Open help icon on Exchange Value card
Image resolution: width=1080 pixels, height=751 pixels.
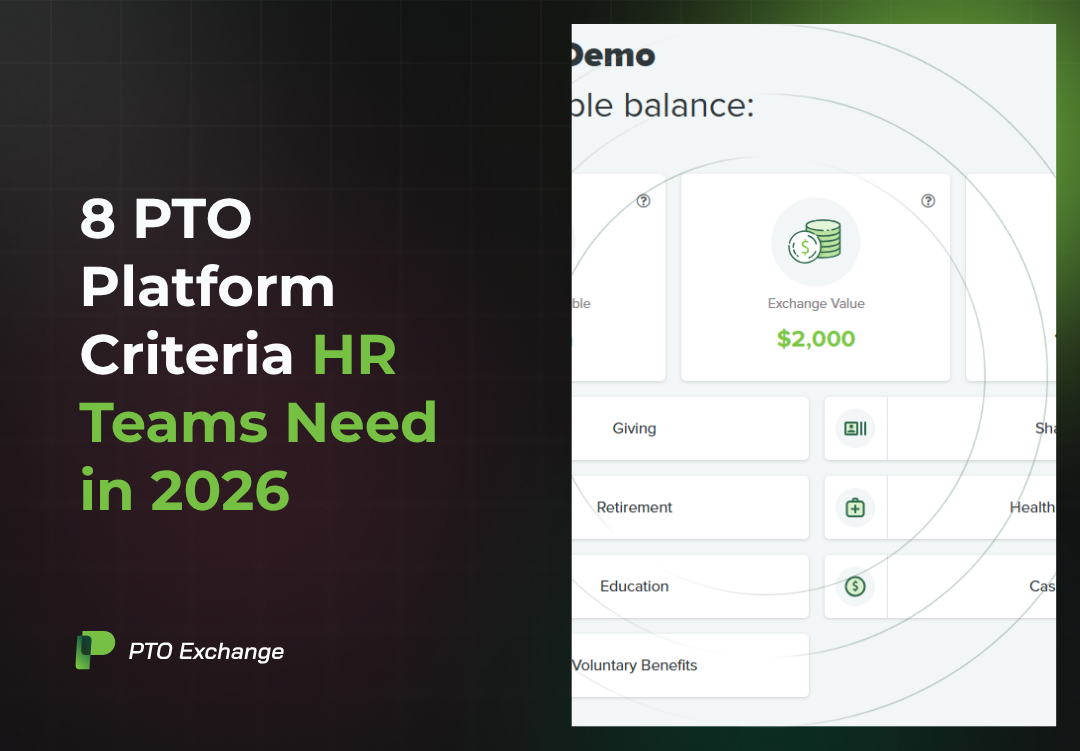[x=928, y=200]
